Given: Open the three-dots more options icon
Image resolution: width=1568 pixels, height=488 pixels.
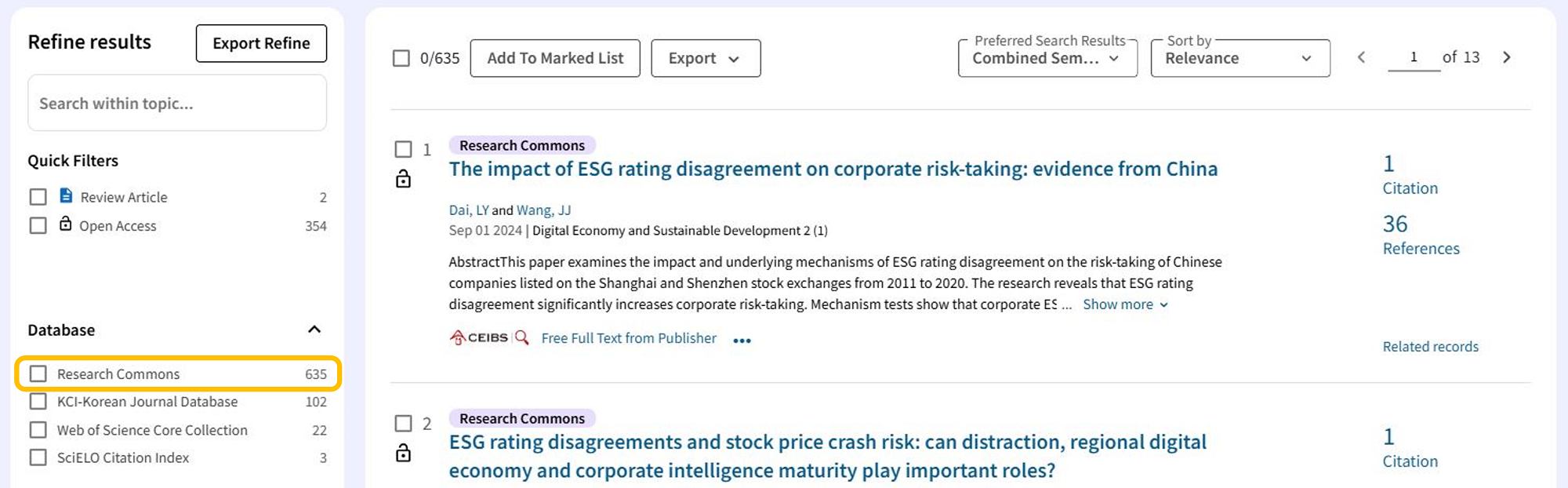Looking at the screenshot, I should click(x=742, y=341).
